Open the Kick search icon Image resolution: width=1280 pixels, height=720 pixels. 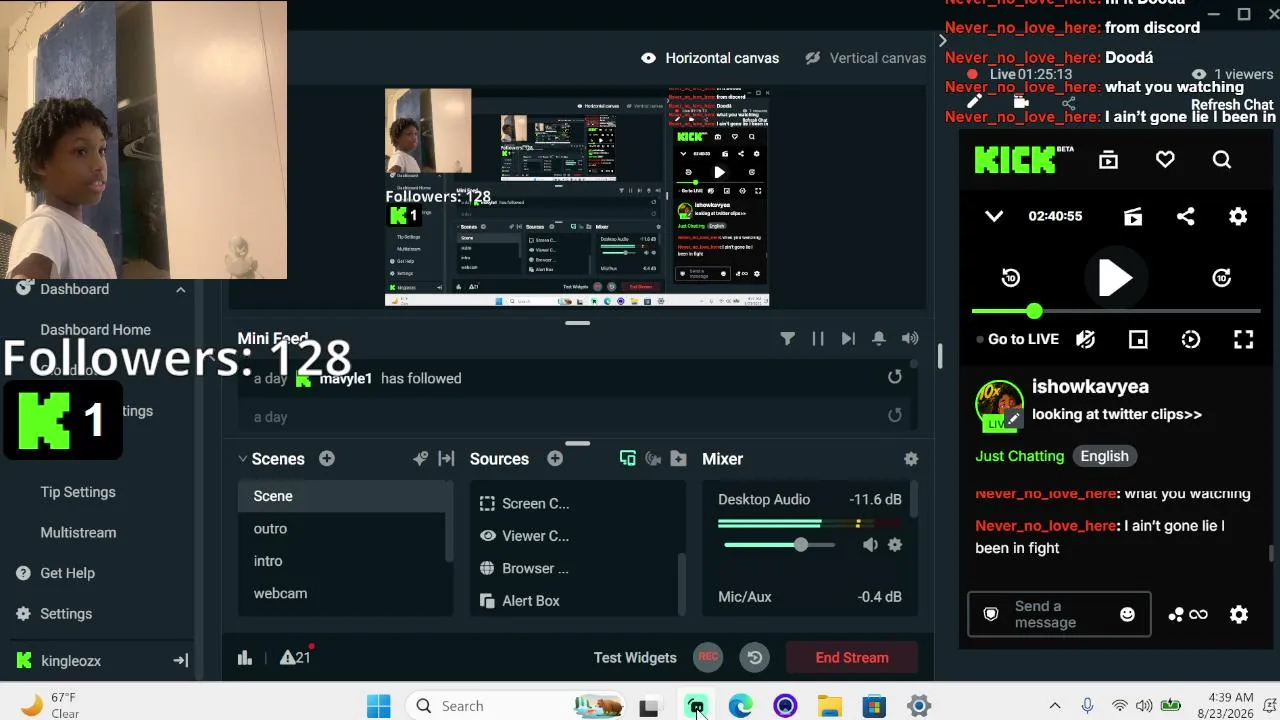coord(1222,160)
